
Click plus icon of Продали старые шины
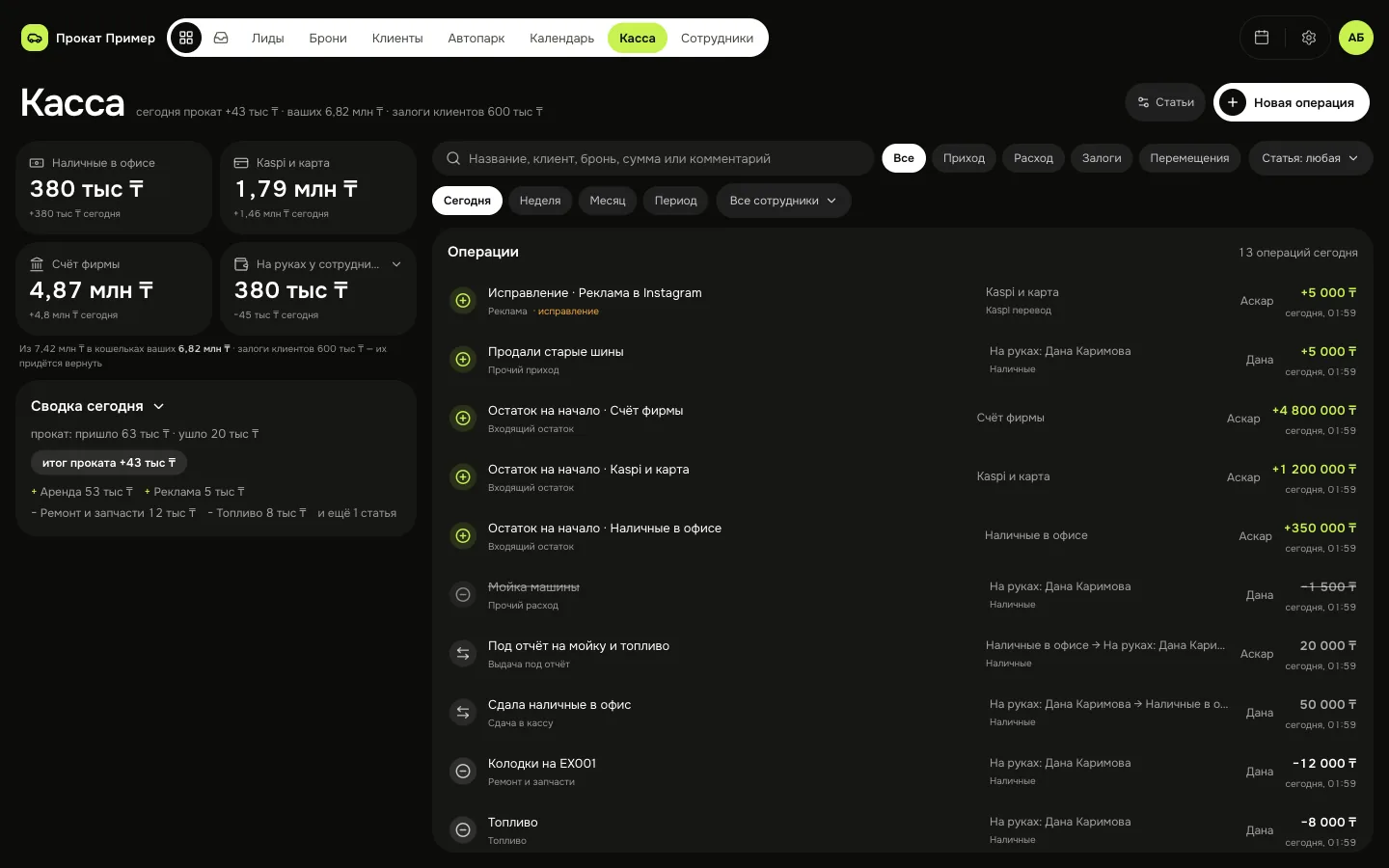click(463, 360)
